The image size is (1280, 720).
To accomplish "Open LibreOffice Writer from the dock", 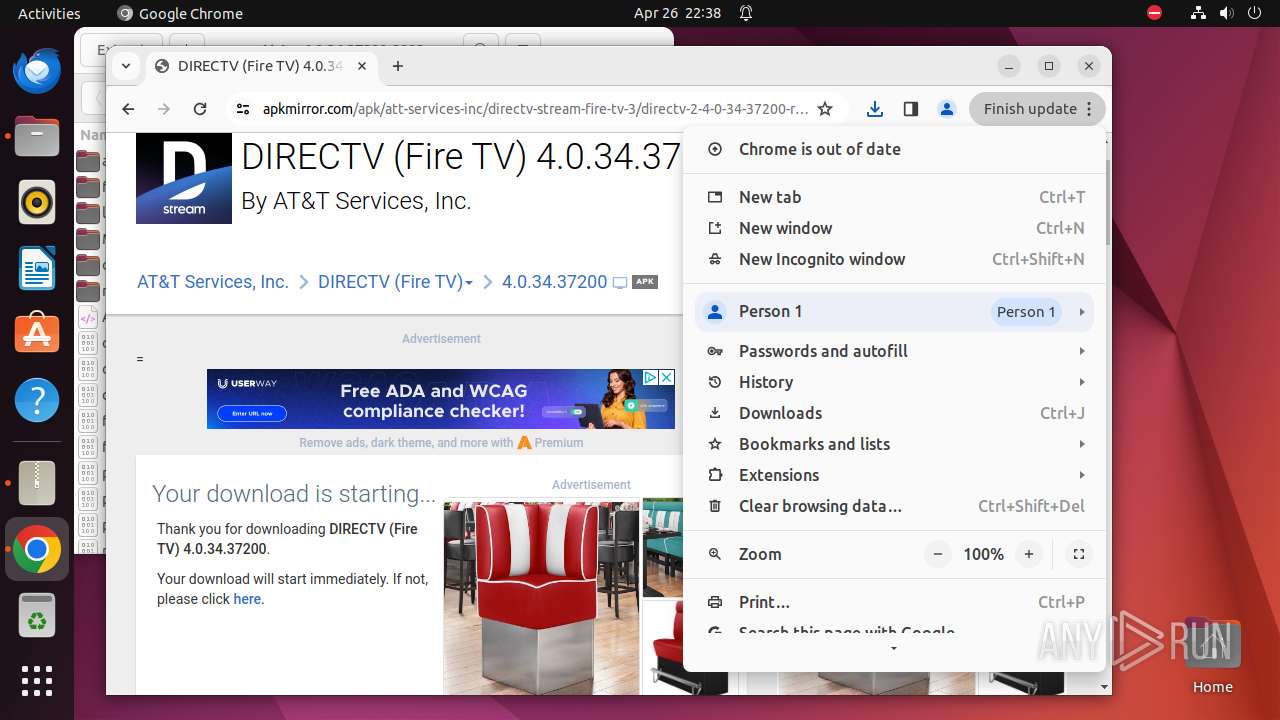I will pos(37,268).
